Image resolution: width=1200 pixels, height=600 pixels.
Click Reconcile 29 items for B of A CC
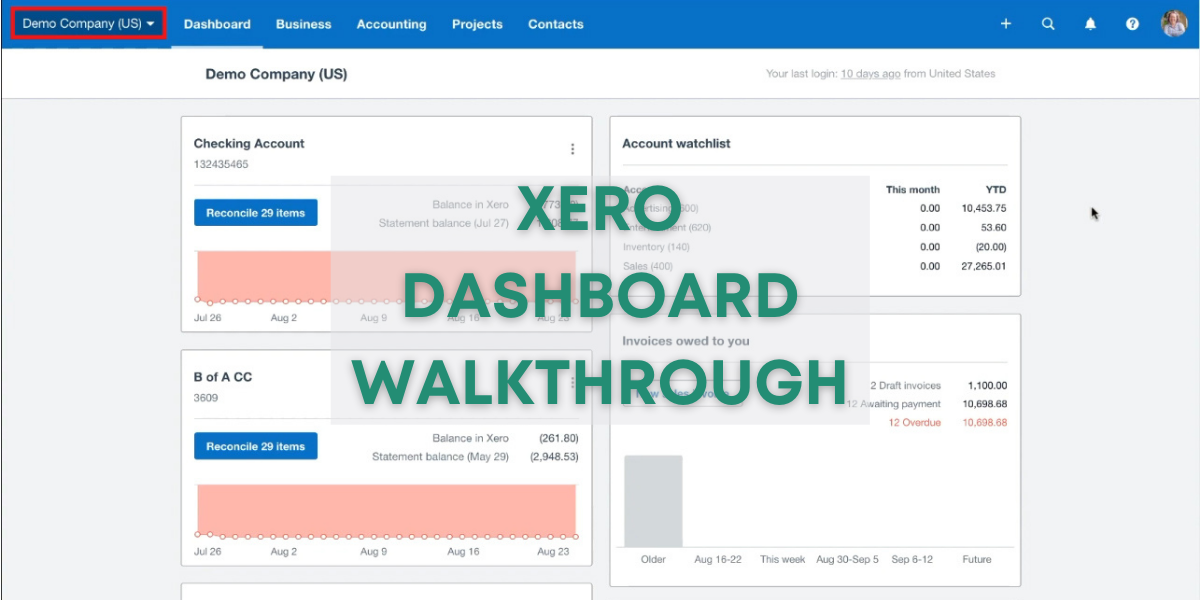click(x=255, y=447)
